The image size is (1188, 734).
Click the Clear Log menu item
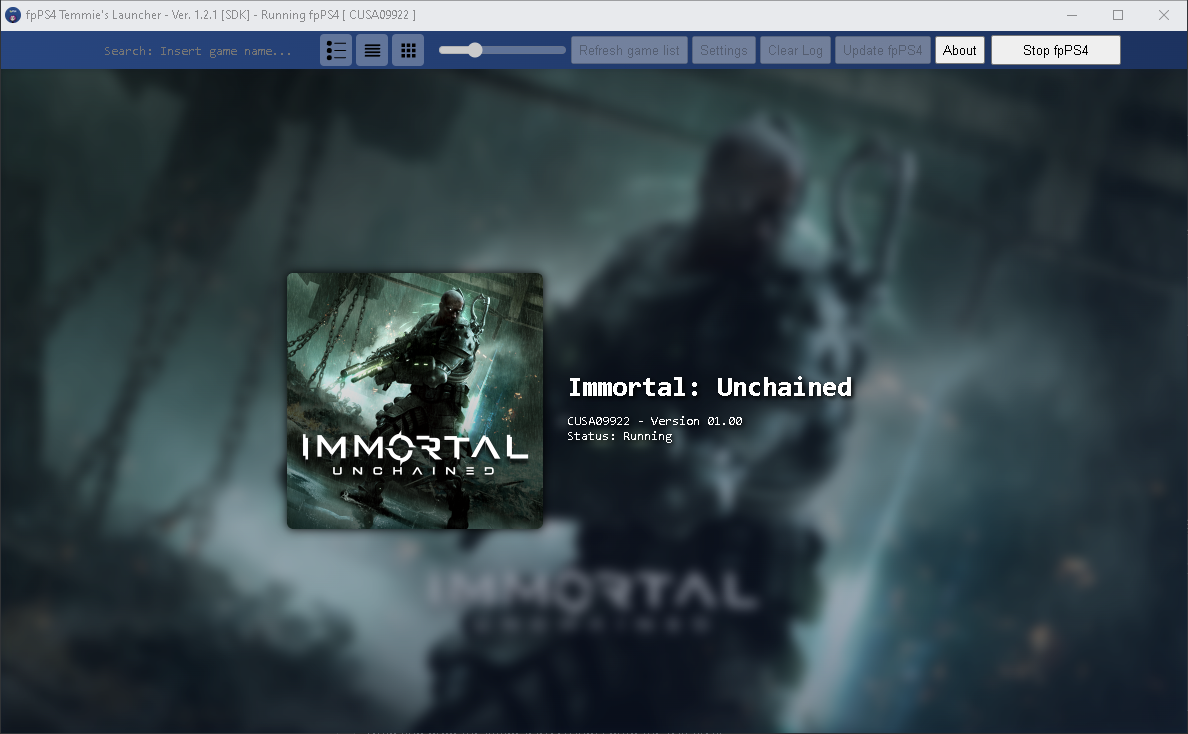[x=795, y=49]
